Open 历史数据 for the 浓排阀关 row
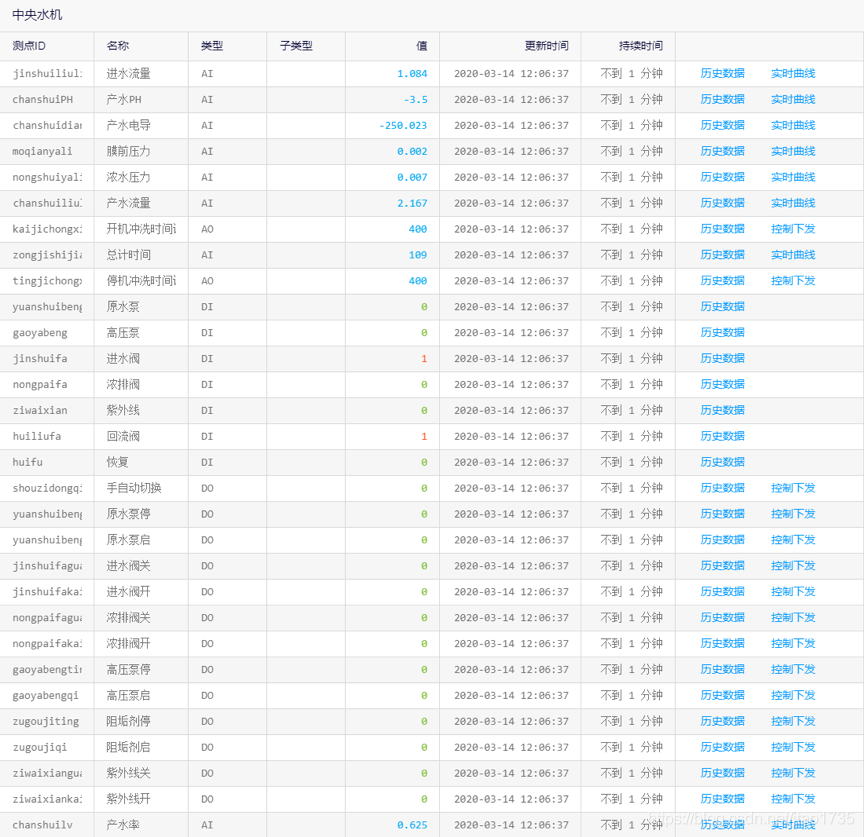The width and height of the screenshot is (864, 837). coord(722,617)
